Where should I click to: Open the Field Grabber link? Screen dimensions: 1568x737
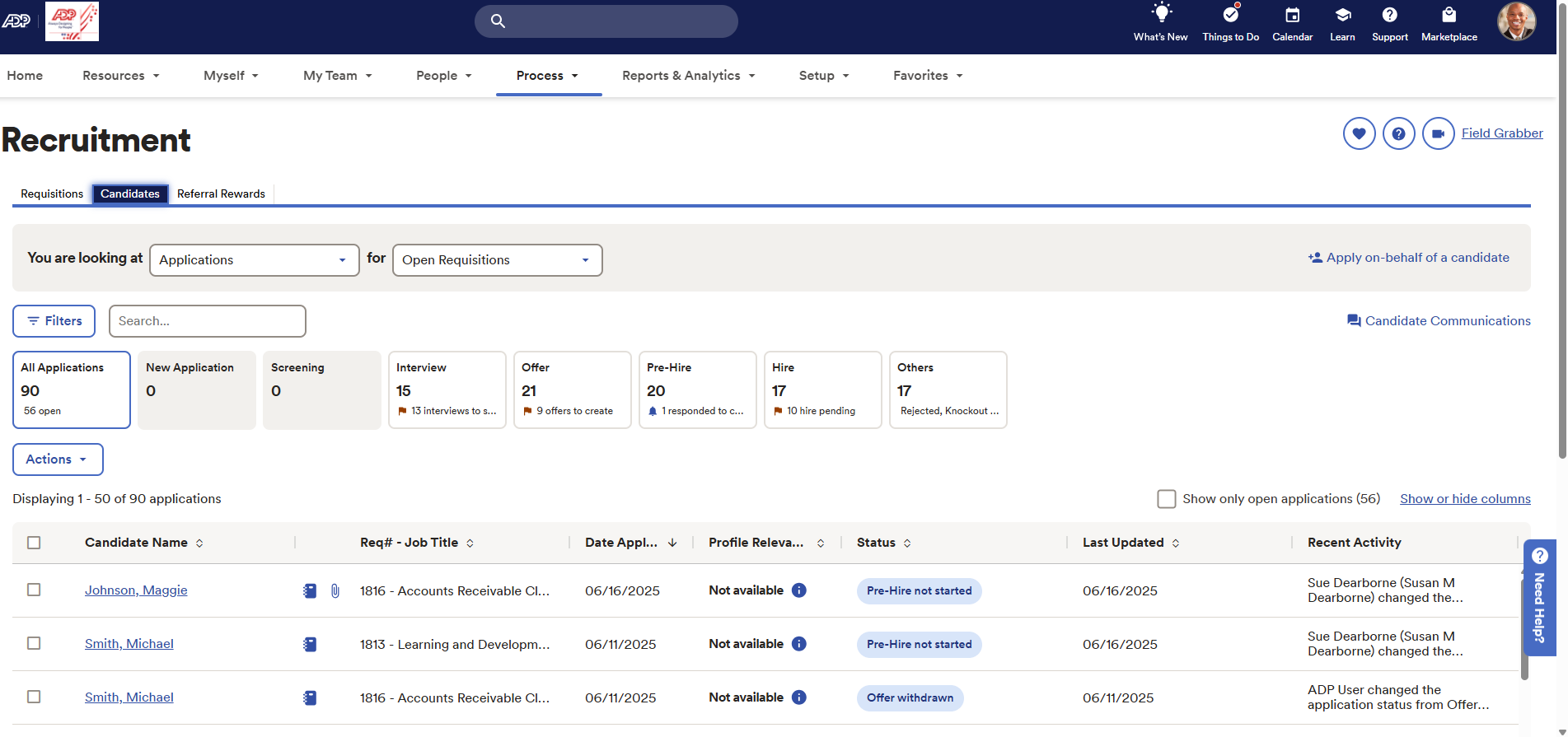click(1502, 133)
